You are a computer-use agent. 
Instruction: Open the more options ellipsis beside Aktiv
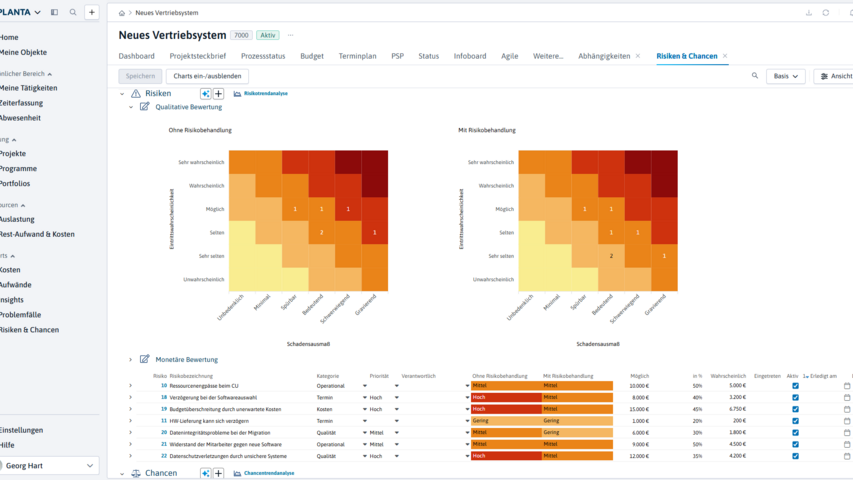[290, 35]
